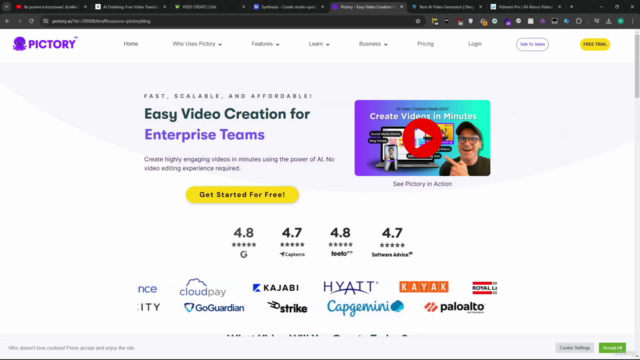Open the green circular extension icon

(x=495, y=21)
